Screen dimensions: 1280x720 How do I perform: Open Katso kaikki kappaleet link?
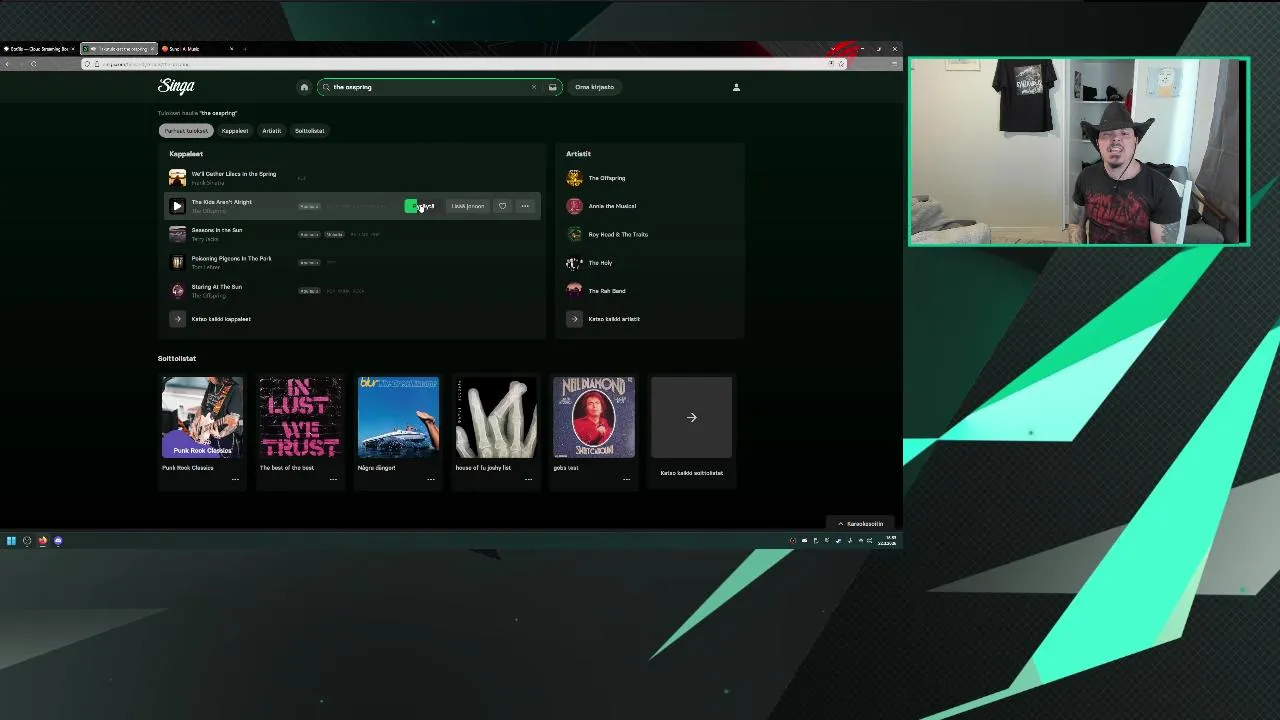(x=221, y=319)
